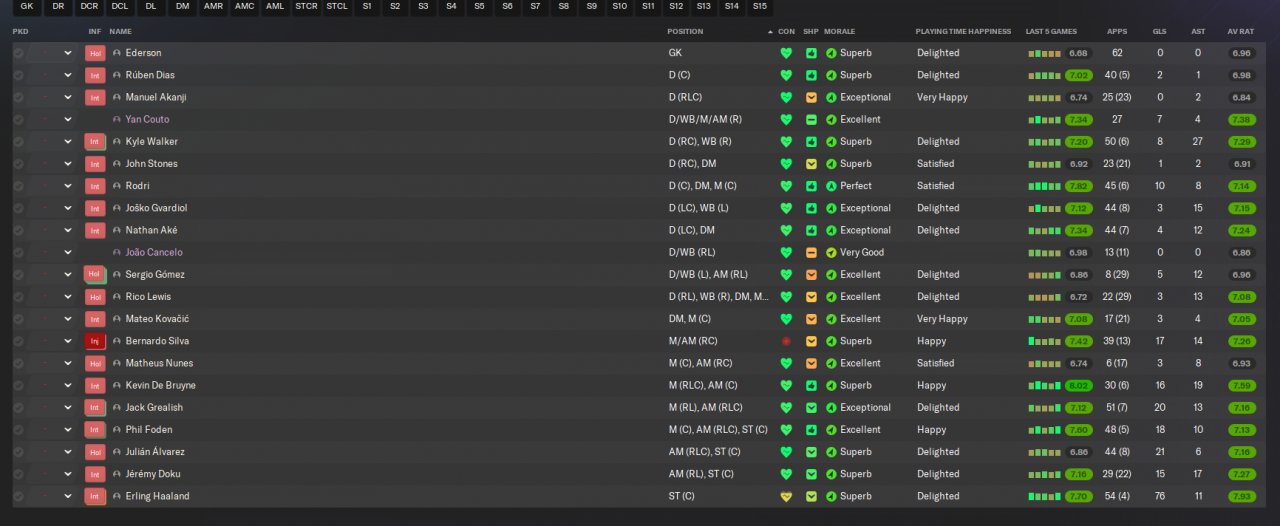
Task: Click the form bars for Kevin De Bruyne
Action: tap(1044, 385)
